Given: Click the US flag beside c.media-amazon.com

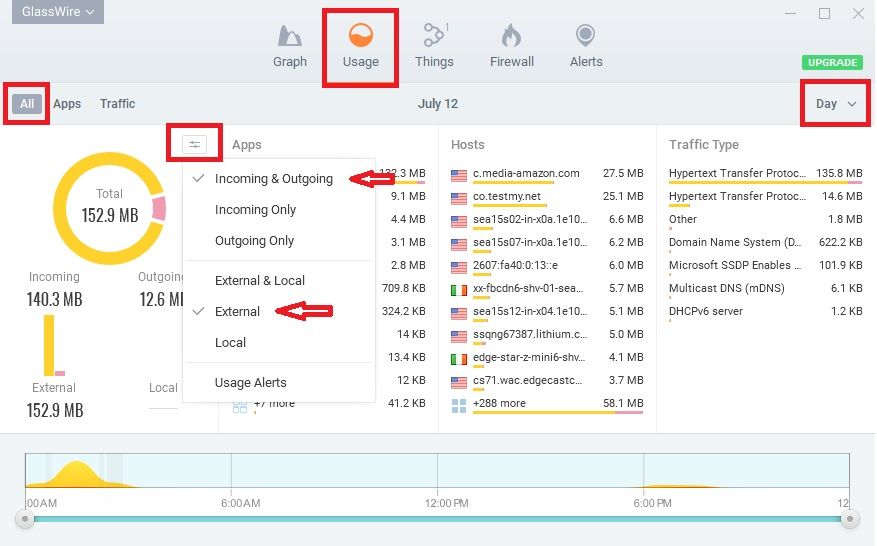Looking at the screenshot, I should click(459, 174).
